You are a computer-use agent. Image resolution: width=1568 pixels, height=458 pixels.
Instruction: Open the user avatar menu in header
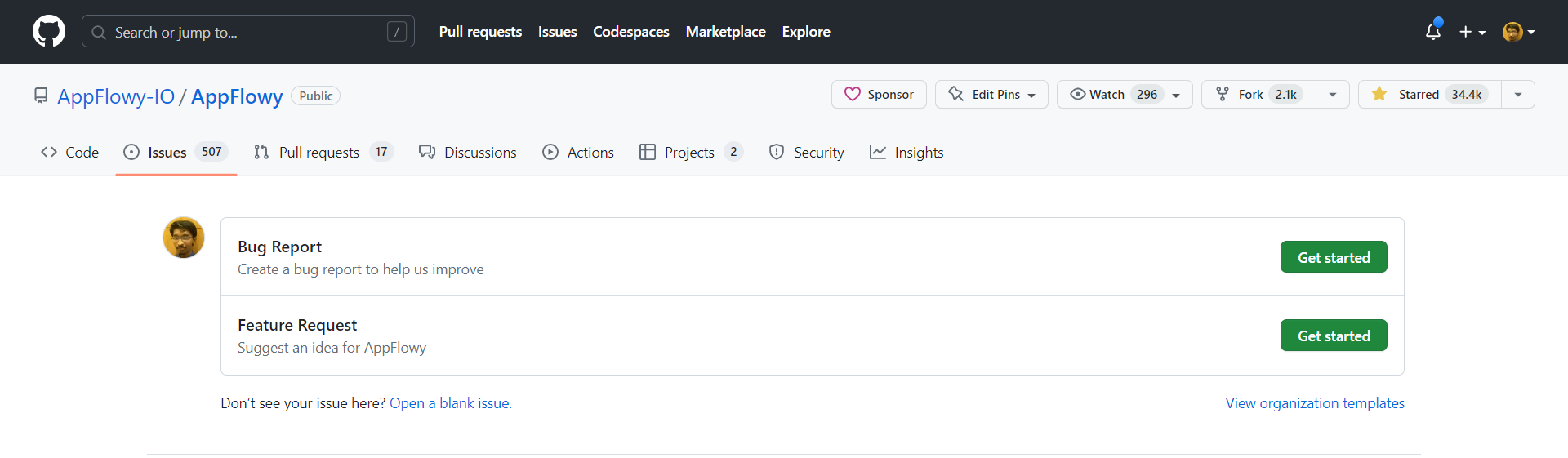coord(1519,32)
